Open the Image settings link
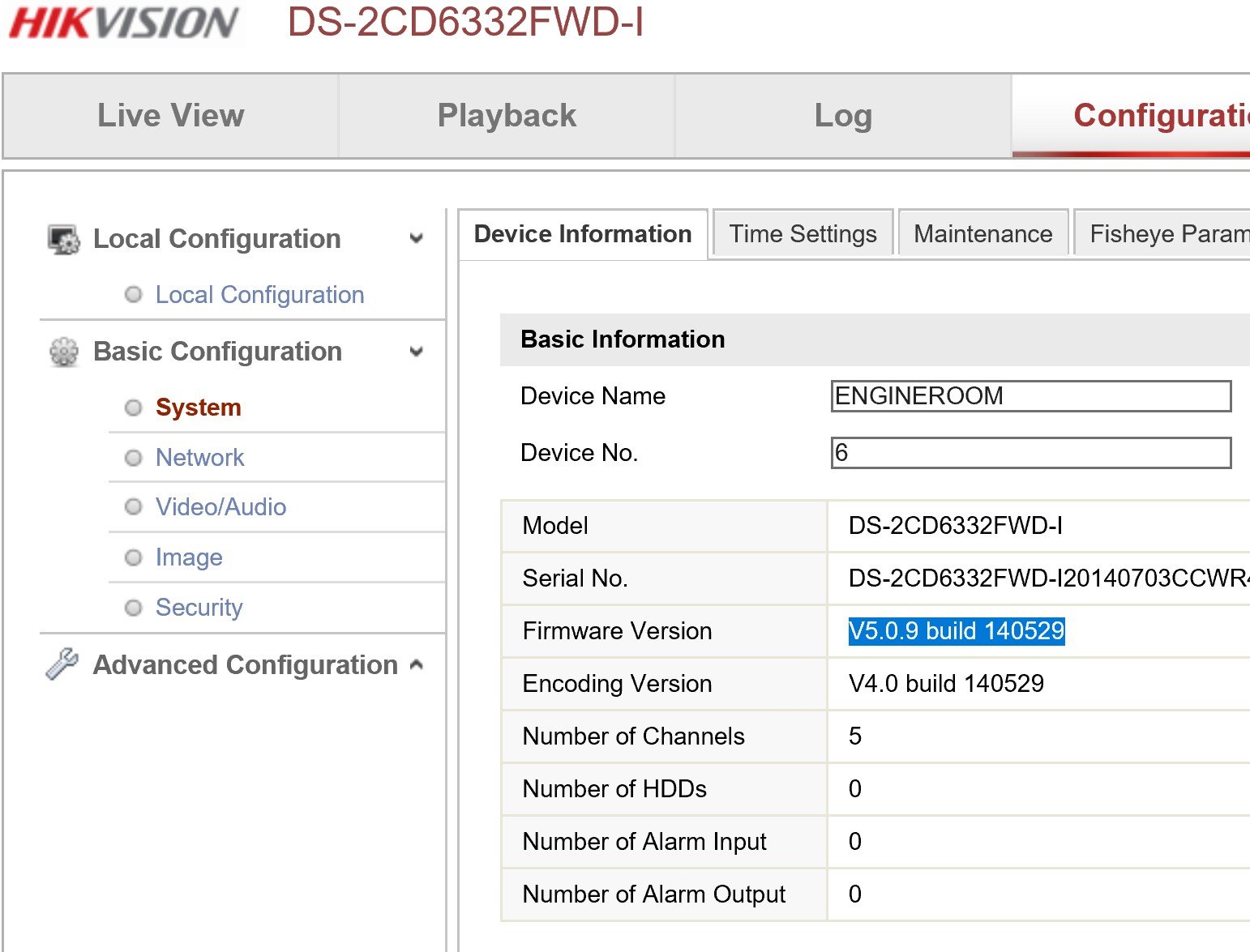Screen dimensions: 1250x952 click(x=189, y=557)
